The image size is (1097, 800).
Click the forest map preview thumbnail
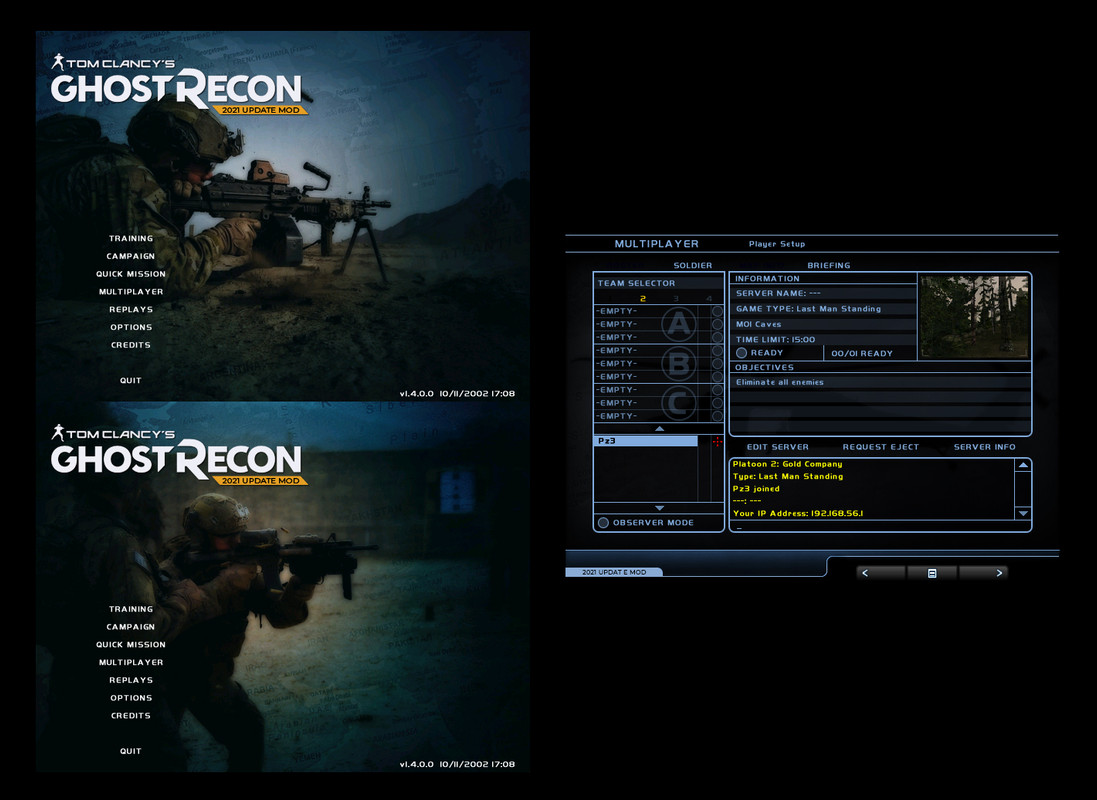(x=974, y=316)
